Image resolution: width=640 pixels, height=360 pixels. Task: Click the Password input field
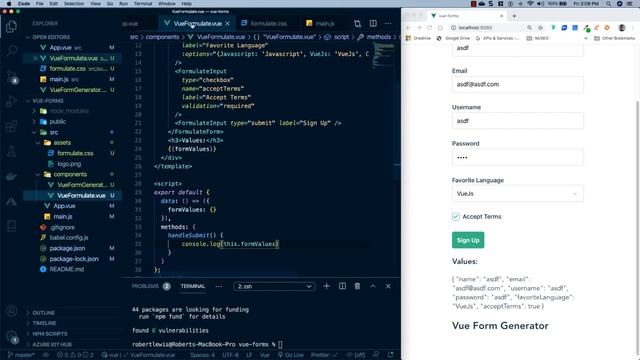(x=518, y=157)
